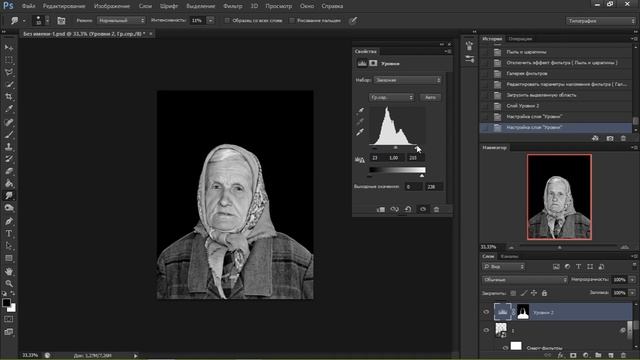Open the 'Изображение' menu
Viewport: 640px width, 360px height.
(112, 6)
